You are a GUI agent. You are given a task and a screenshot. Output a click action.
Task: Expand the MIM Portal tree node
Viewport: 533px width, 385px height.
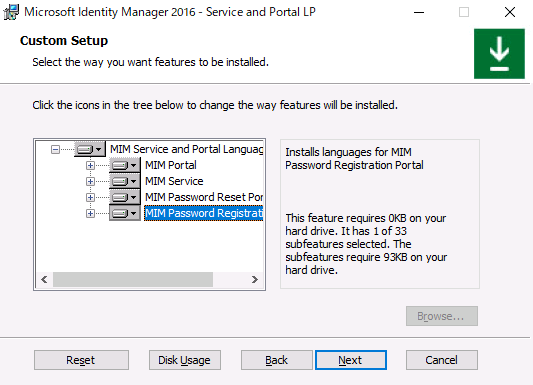pyautogui.click(x=90, y=165)
